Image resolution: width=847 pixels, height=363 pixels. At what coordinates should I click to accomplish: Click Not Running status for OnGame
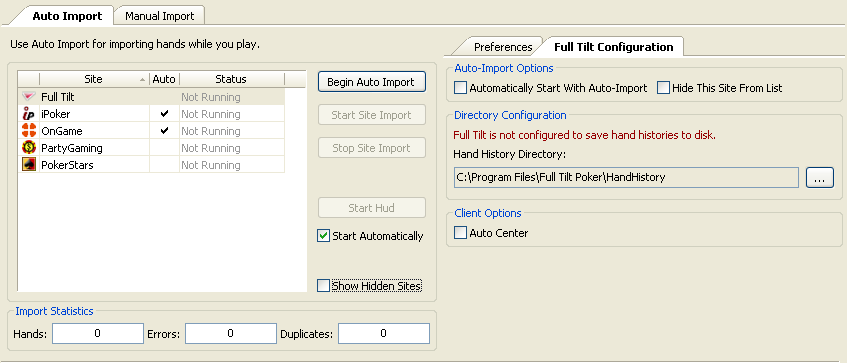tap(211, 131)
